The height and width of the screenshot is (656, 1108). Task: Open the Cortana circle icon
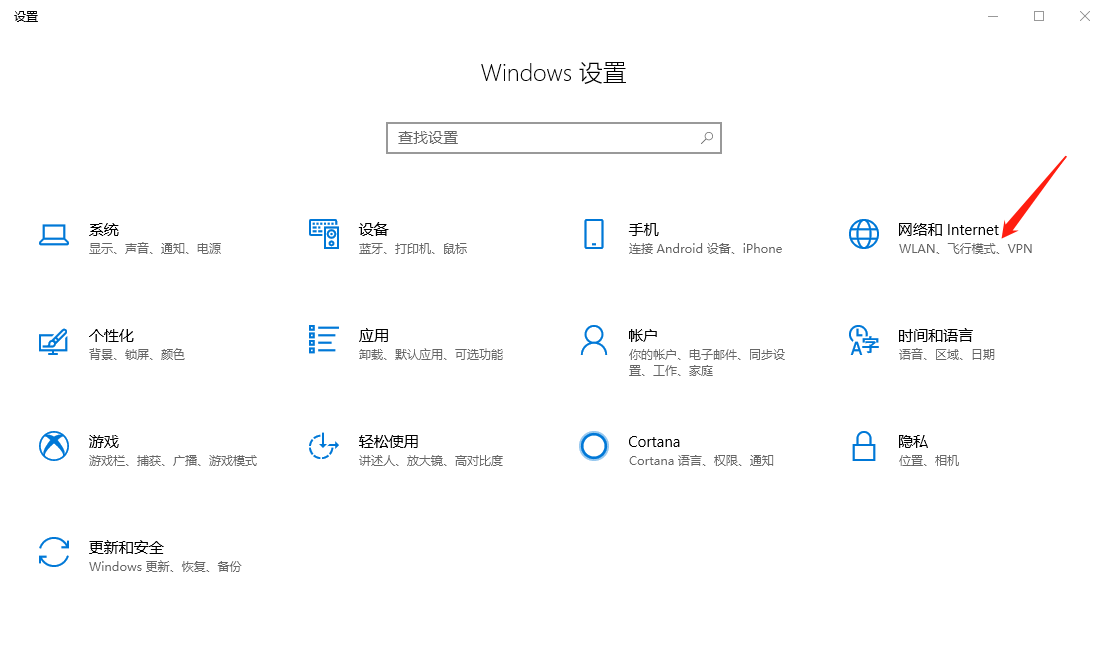[594, 446]
